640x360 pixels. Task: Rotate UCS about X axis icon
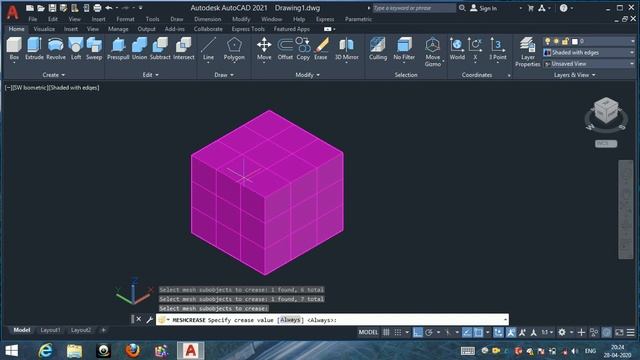pyautogui.click(x=475, y=49)
